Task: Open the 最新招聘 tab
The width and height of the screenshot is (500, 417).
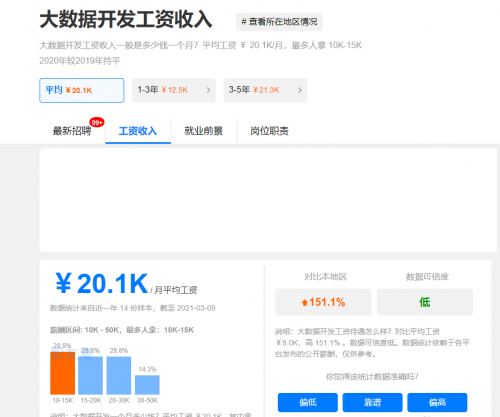Action: (72, 131)
